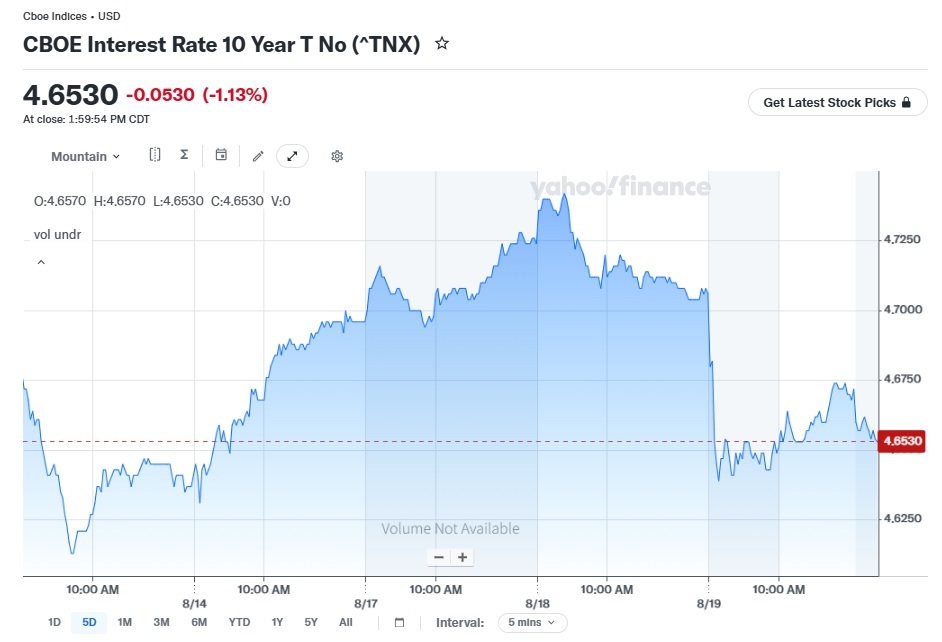Viewport: 942px width, 642px height.
Task: Select the 1D time range
Action: (x=54, y=622)
